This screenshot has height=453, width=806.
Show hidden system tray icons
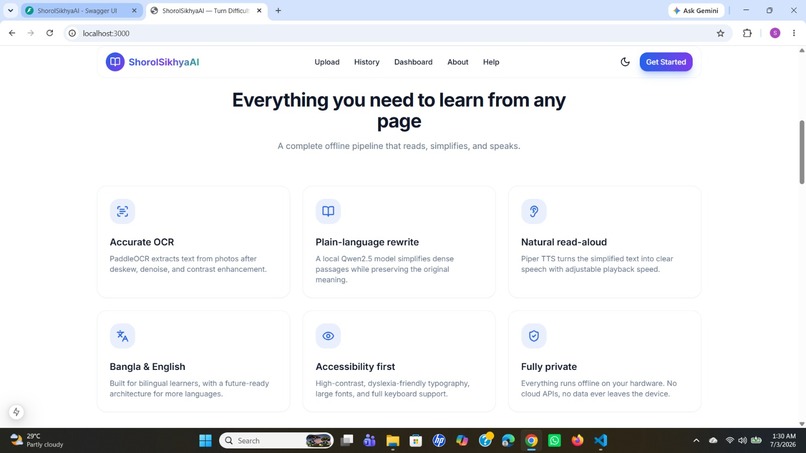click(696, 441)
